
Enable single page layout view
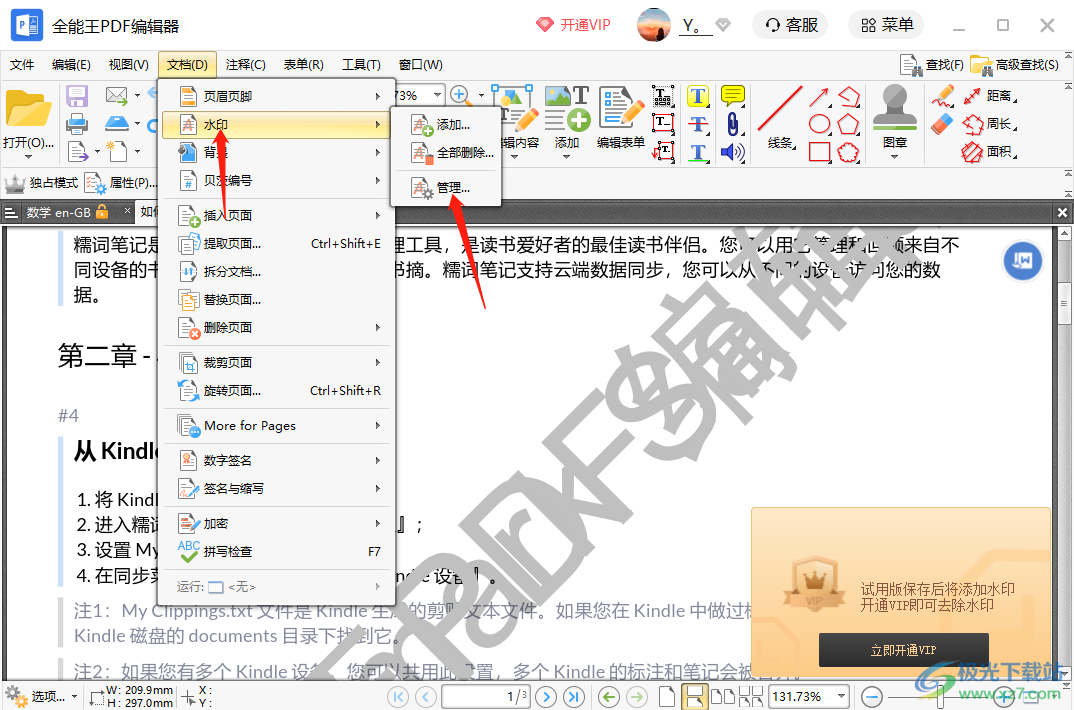666,697
